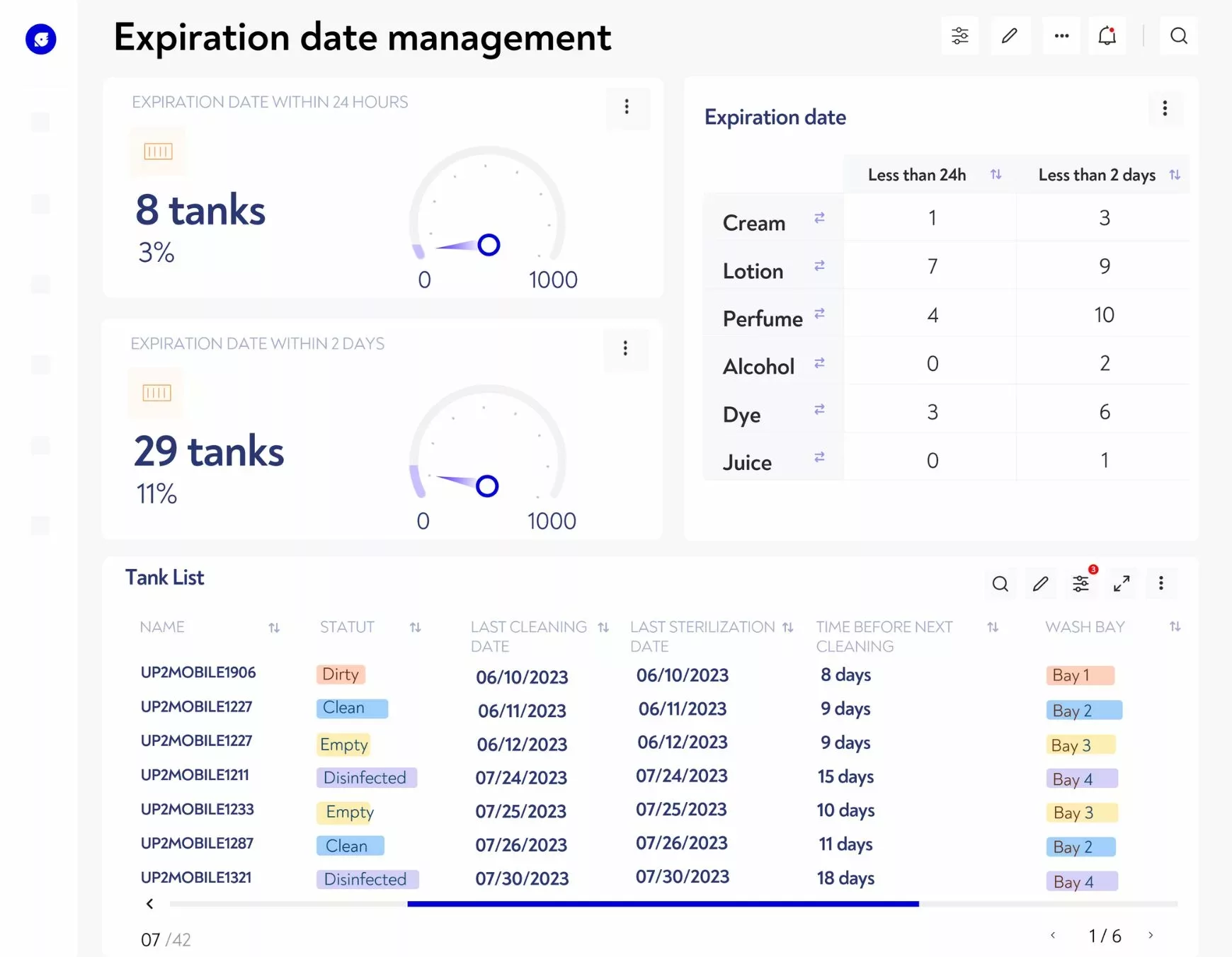Go to next page of Tank List

(1151, 936)
